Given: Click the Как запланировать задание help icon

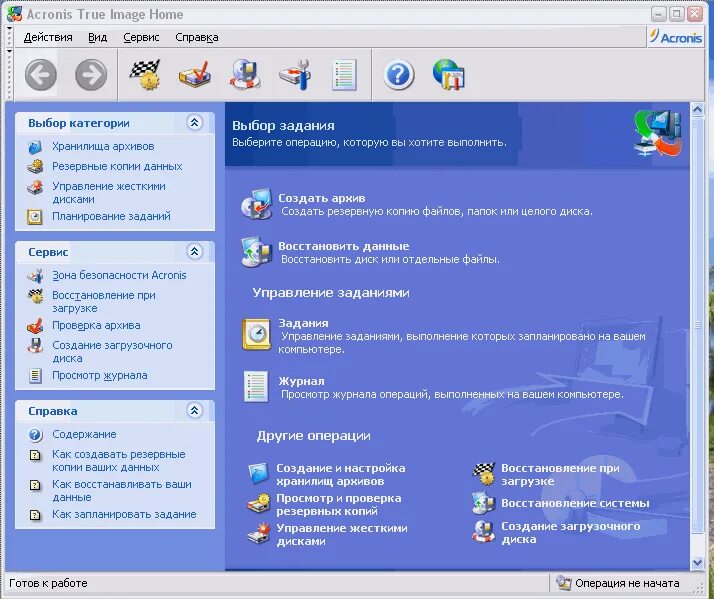Looking at the screenshot, I should click(x=35, y=515).
